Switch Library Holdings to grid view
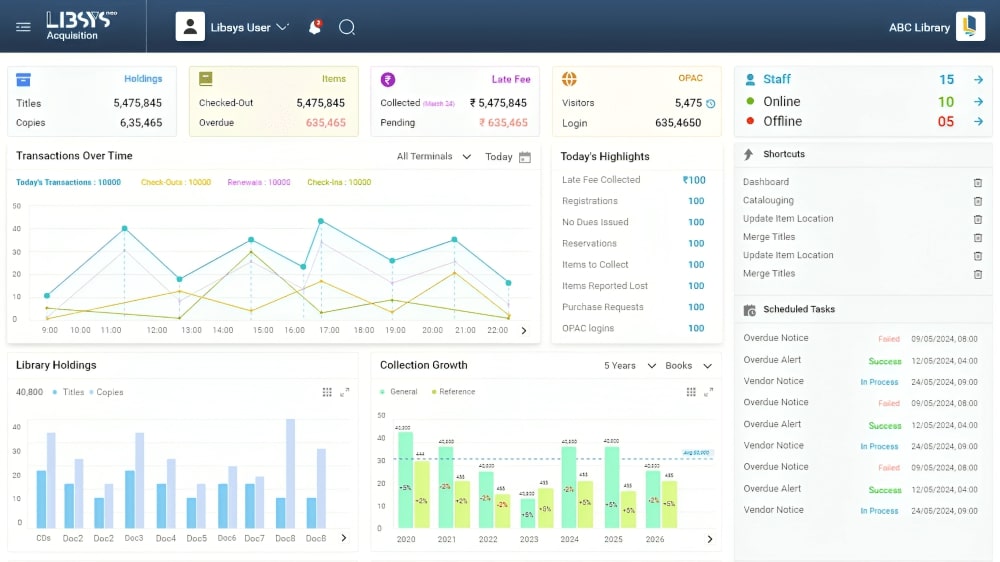 click(327, 392)
